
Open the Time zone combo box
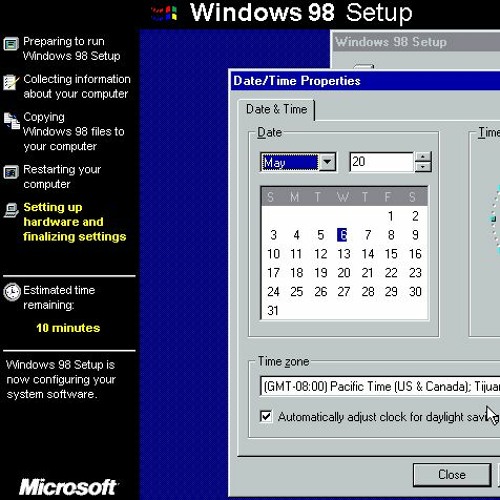coord(380,386)
